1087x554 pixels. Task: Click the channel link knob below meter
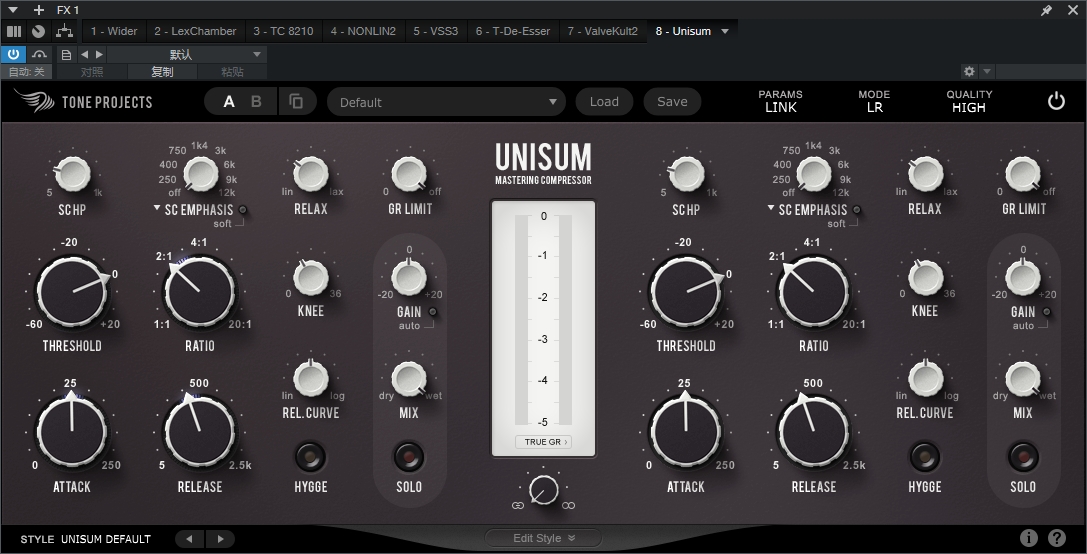544,490
